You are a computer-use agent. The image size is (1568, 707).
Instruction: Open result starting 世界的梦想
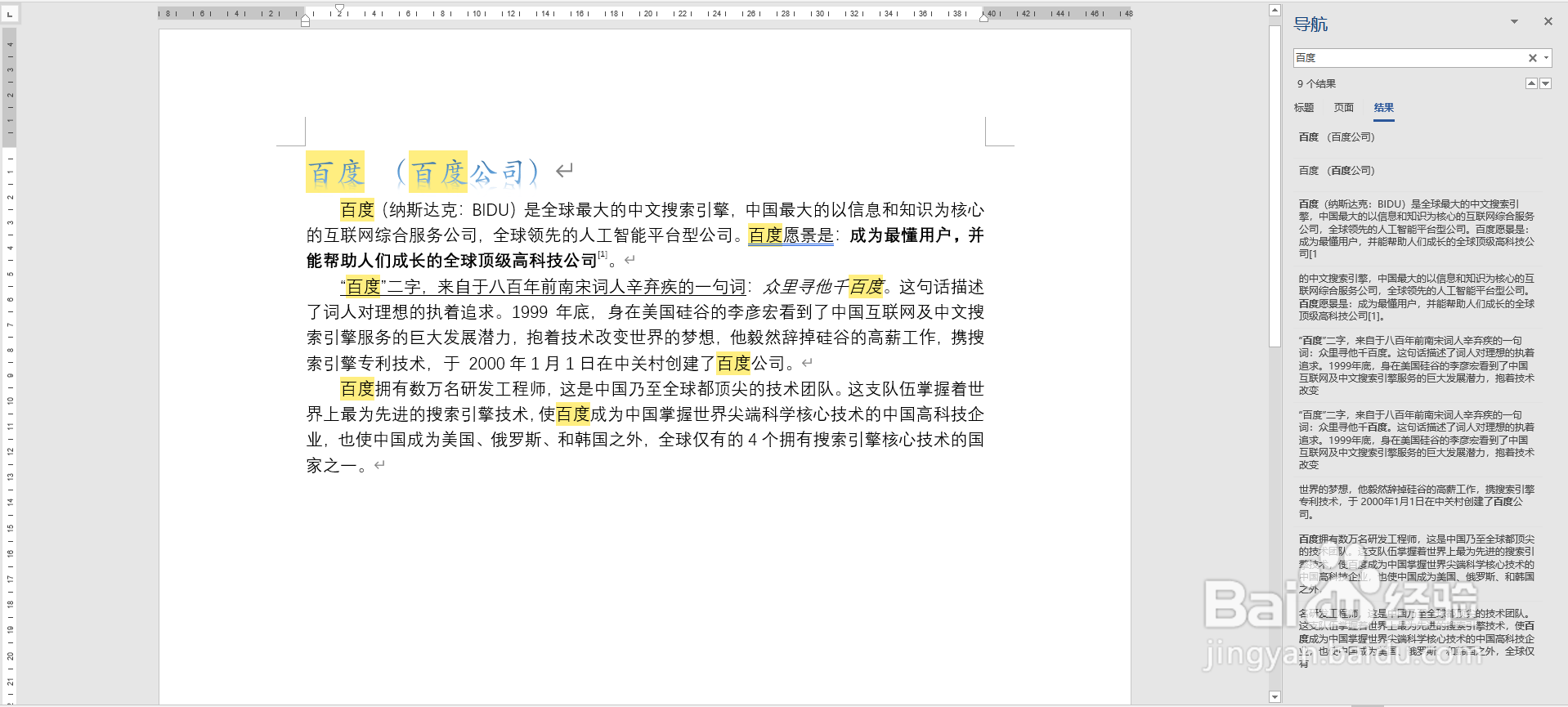click(x=1418, y=502)
